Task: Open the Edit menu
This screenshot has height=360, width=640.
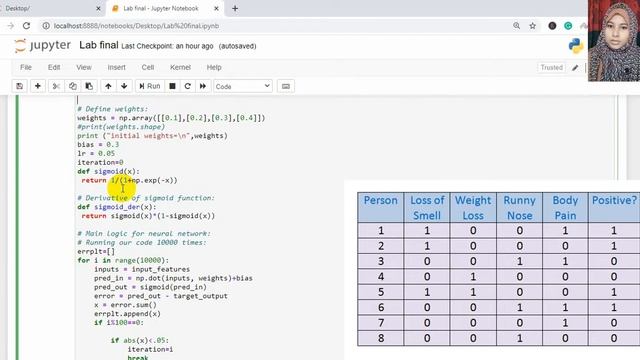Action: pyautogui.click(x=54, y=67)
